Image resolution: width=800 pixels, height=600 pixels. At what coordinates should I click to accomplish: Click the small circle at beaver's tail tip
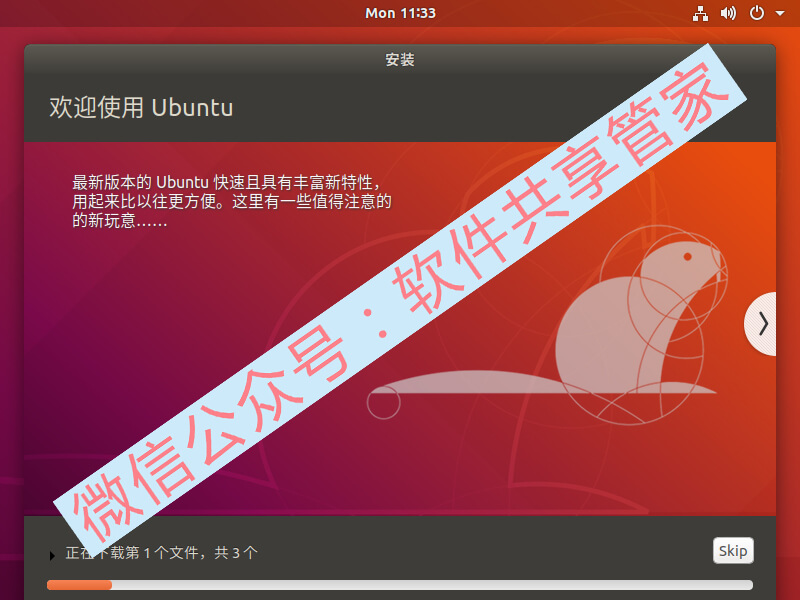tap(384, 402)
